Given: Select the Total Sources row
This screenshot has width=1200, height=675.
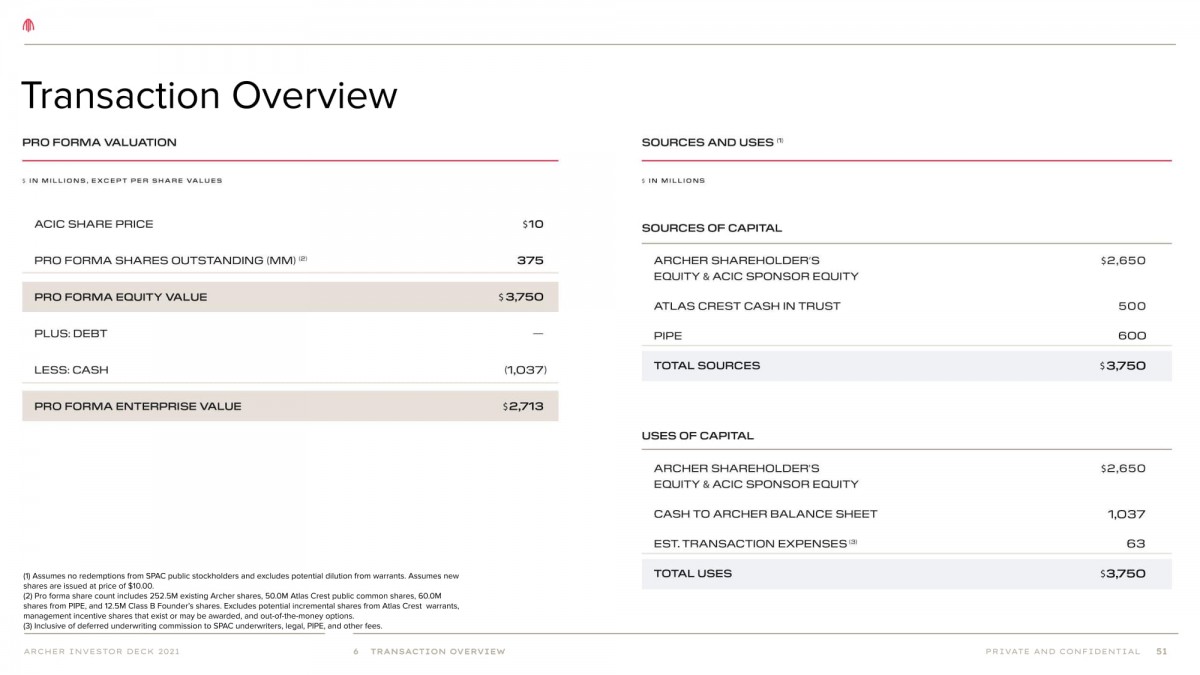Looking at the screenshot, I should tap(905, 366).
